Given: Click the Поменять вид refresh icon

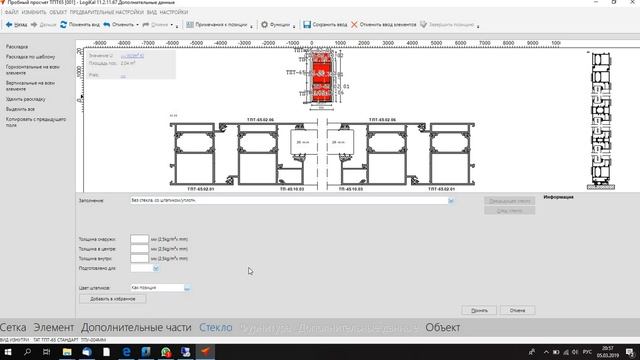Looking at the screenshot, I should tap(63, 24).
